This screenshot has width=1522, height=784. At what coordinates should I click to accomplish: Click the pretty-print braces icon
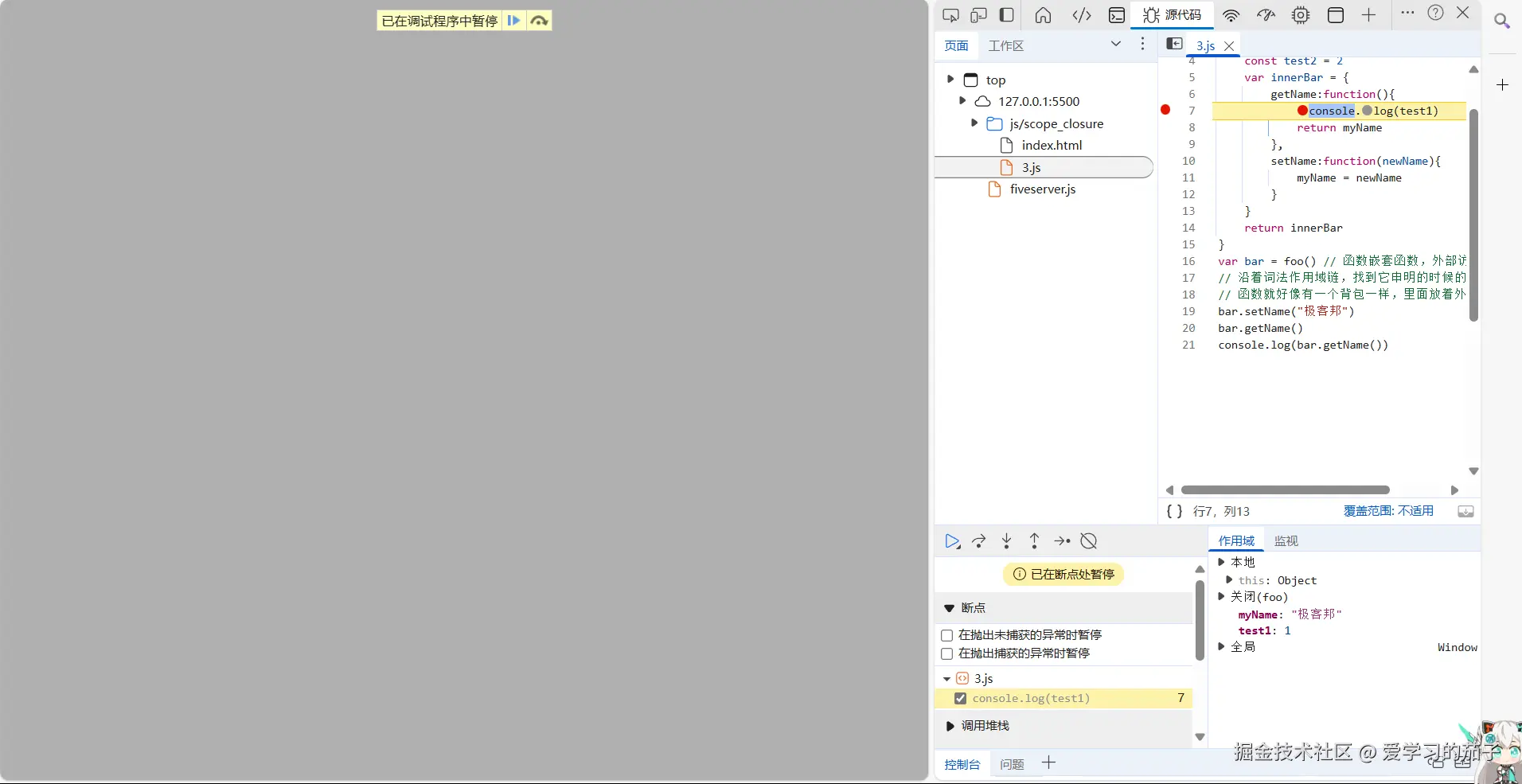[x=1174, y=511]
